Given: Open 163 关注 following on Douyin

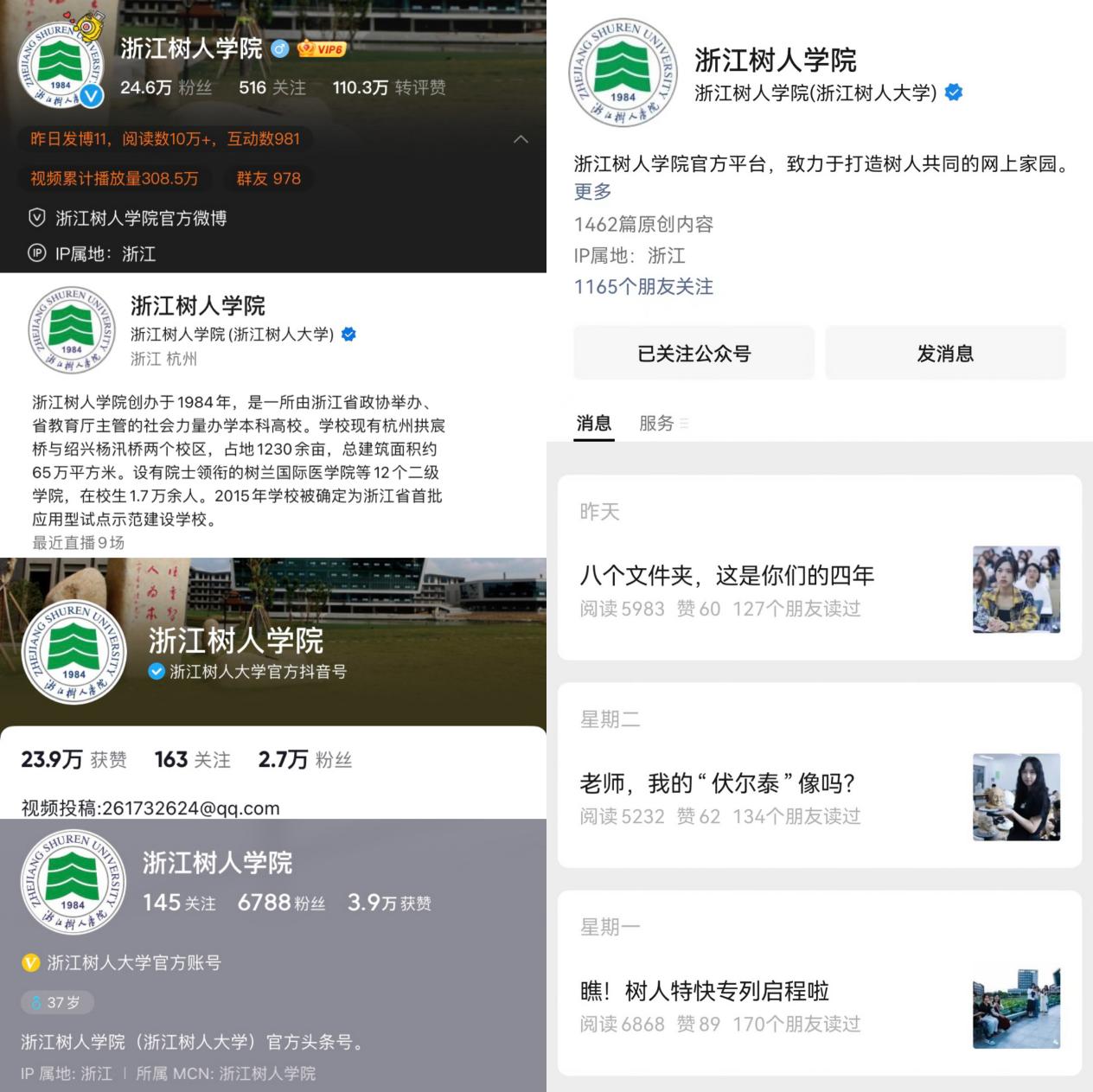Looking at the screenshot, I should point(193,759).
